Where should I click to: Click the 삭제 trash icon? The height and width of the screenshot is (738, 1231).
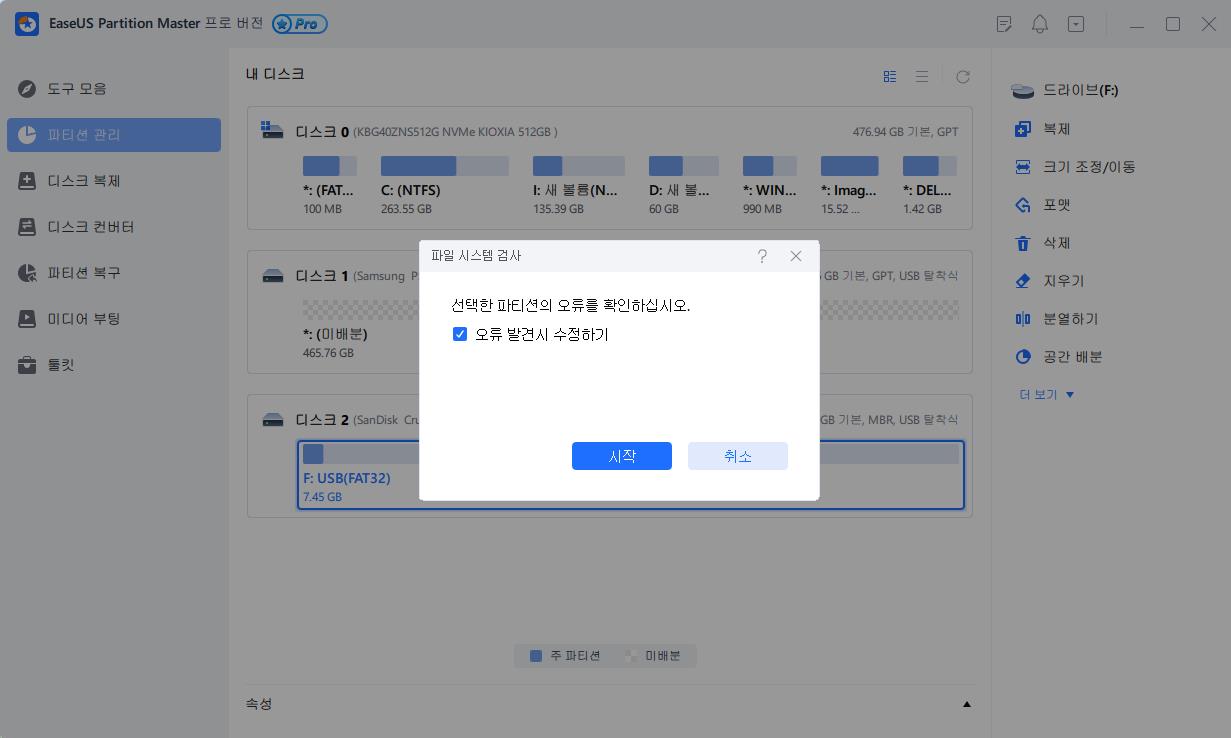coord(1022,243)
